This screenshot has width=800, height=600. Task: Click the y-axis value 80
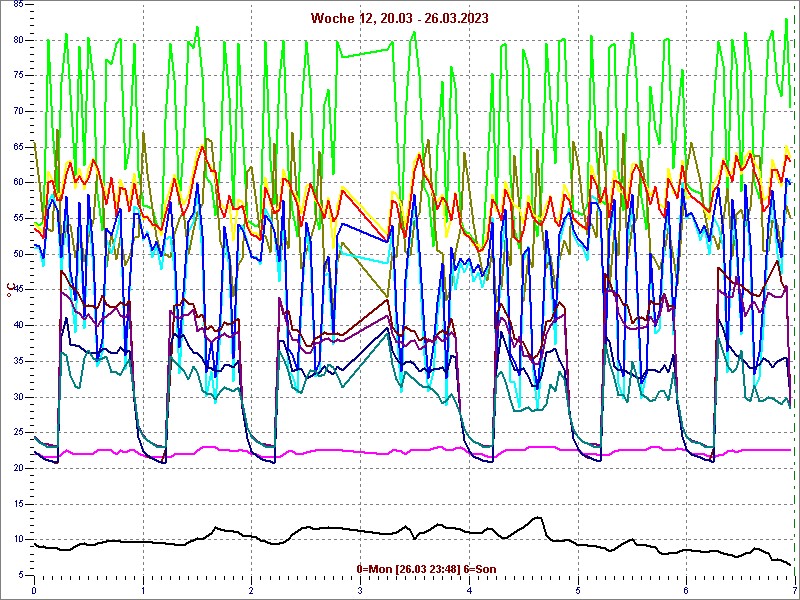click(18, 40)
